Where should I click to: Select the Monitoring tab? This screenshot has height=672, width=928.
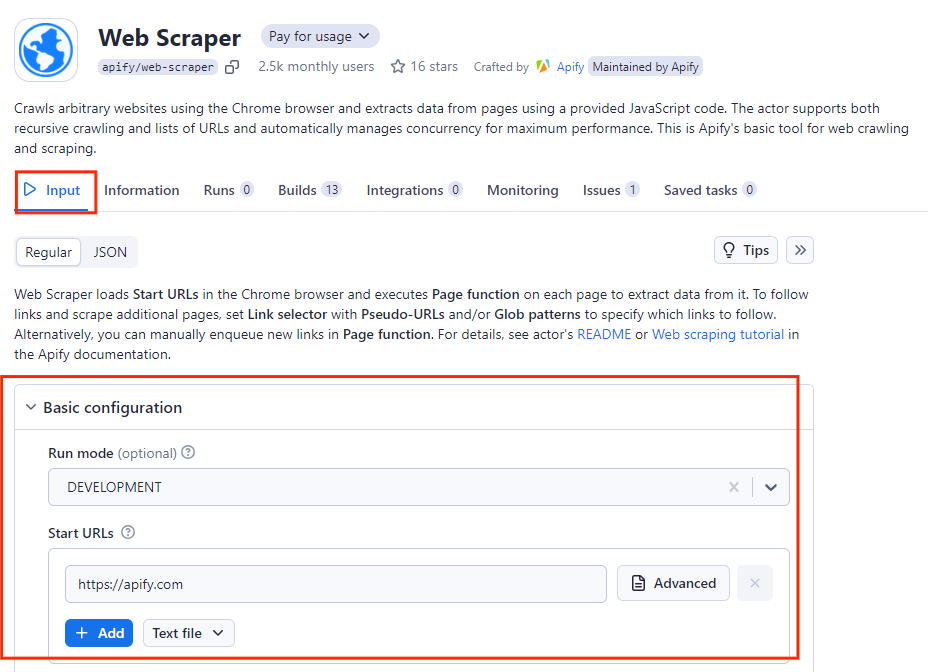pyautogui.click(x=523, y=190)
